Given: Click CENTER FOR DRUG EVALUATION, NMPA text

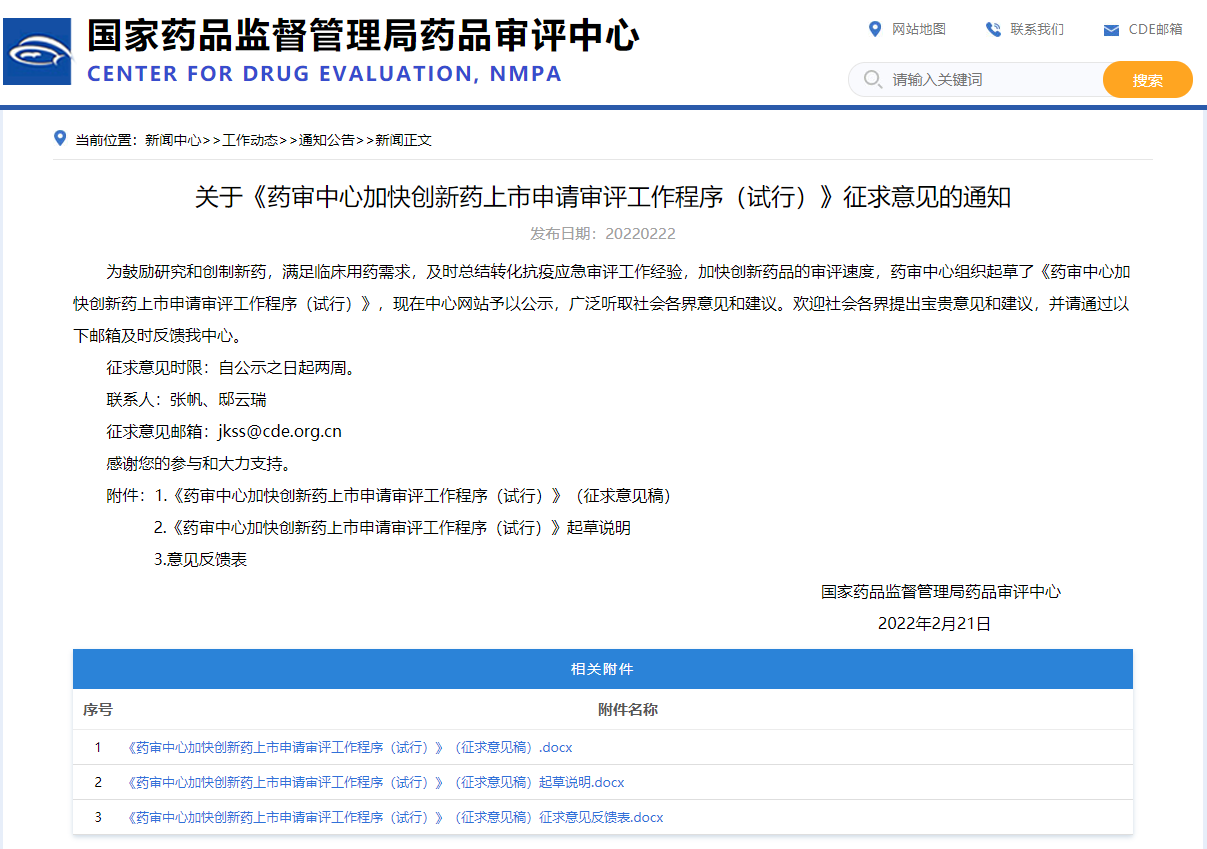Looking at the screenshot, I should tap(325, 74).
